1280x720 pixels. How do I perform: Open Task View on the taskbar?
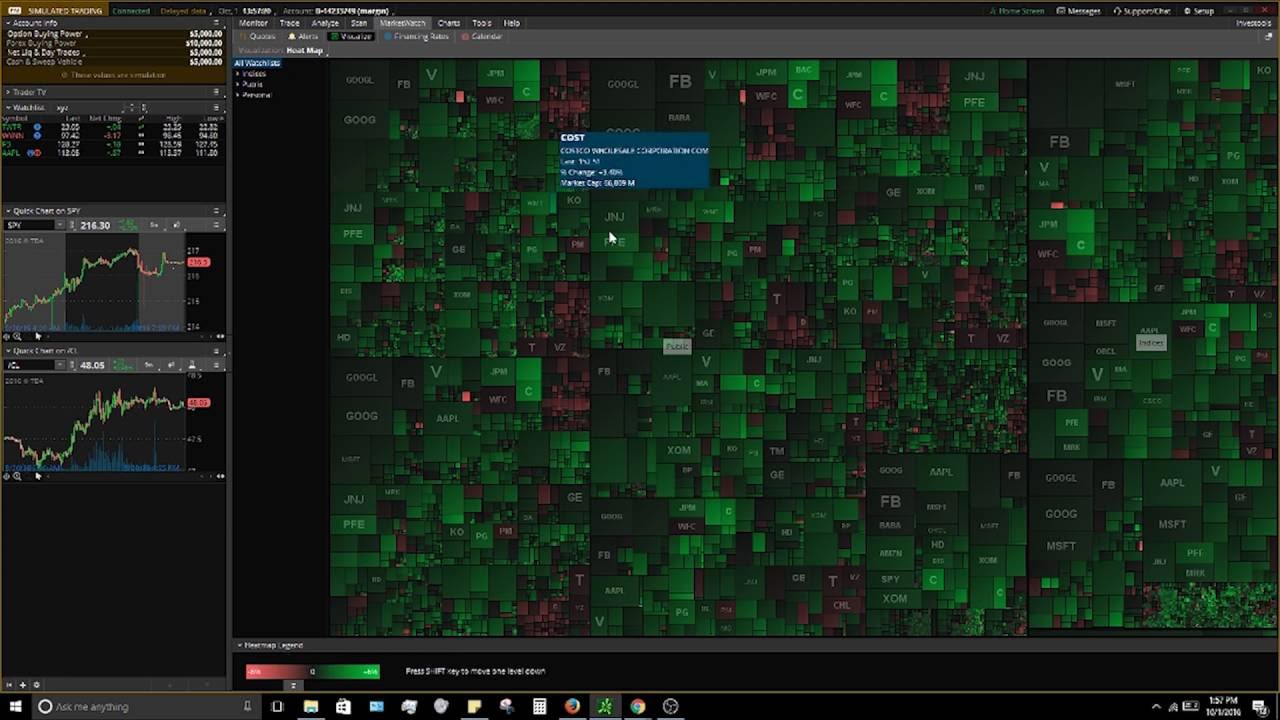[x=277, y=707]
